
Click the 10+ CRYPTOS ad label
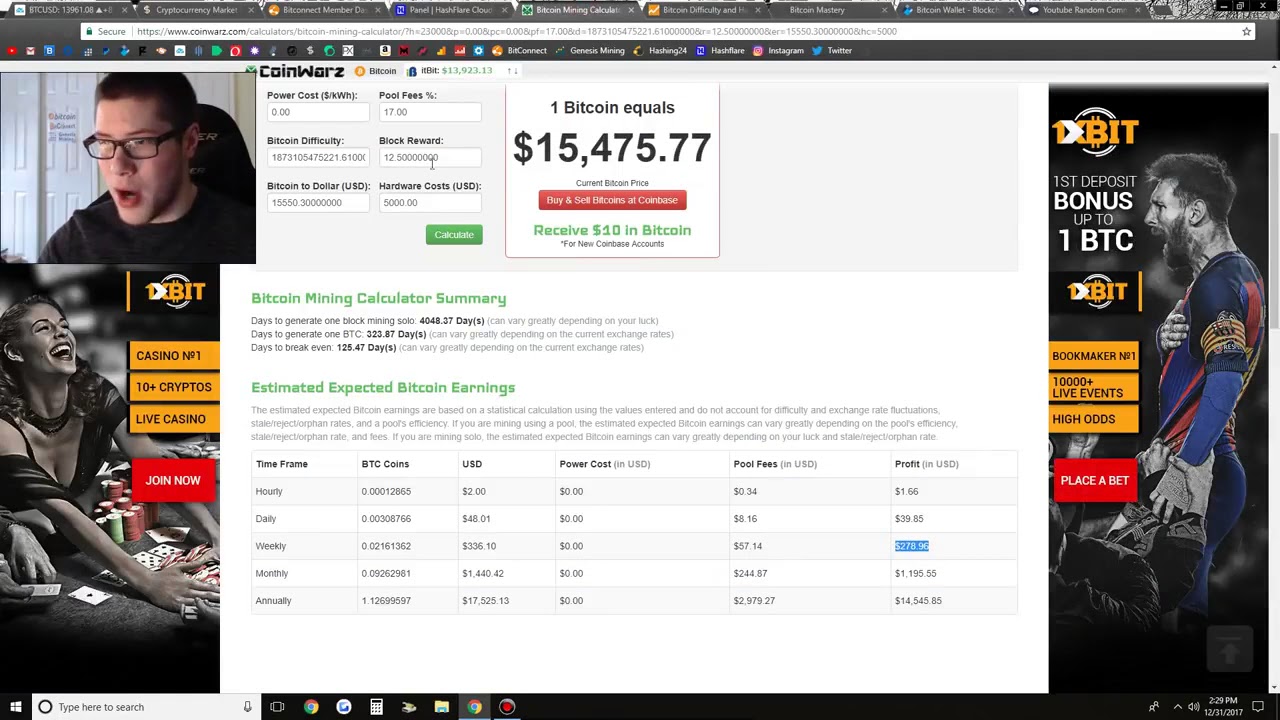coord(174,387)
